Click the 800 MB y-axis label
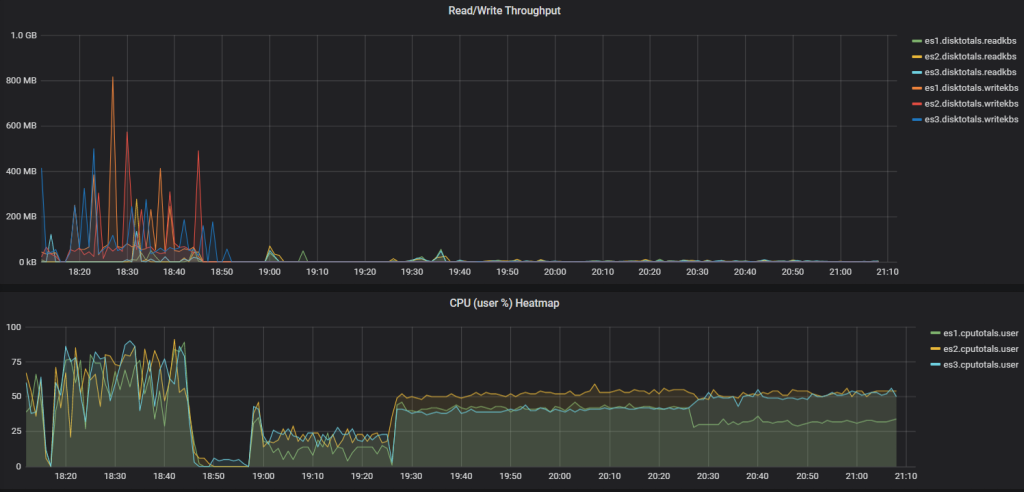This screenshot has height=492, width=1024. [x=24, y=80]
